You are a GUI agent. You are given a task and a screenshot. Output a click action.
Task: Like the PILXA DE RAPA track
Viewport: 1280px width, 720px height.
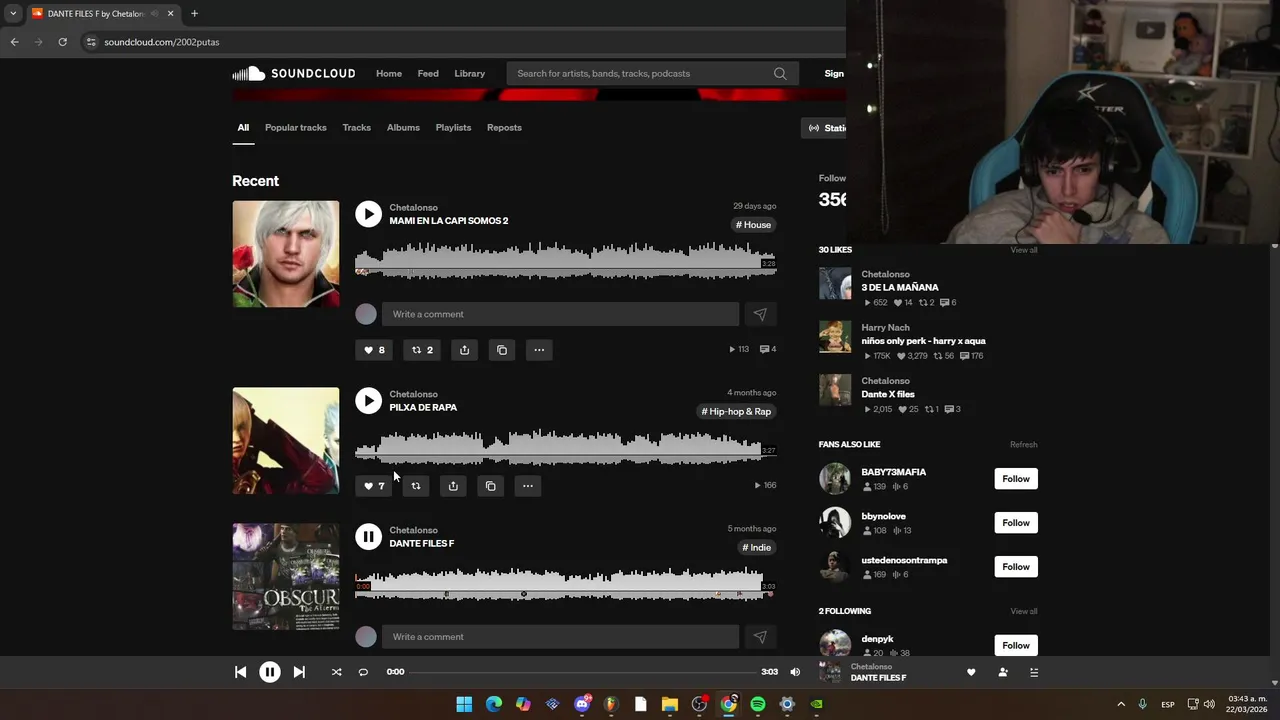pyautogui.click(x=374, y=486)
